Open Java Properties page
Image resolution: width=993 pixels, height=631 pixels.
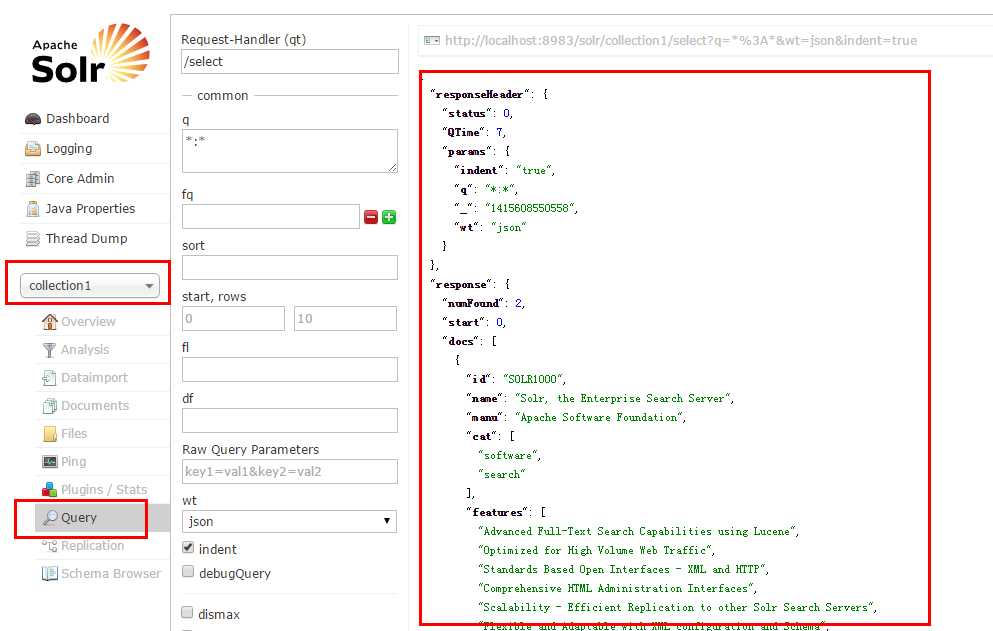[90, 208]
